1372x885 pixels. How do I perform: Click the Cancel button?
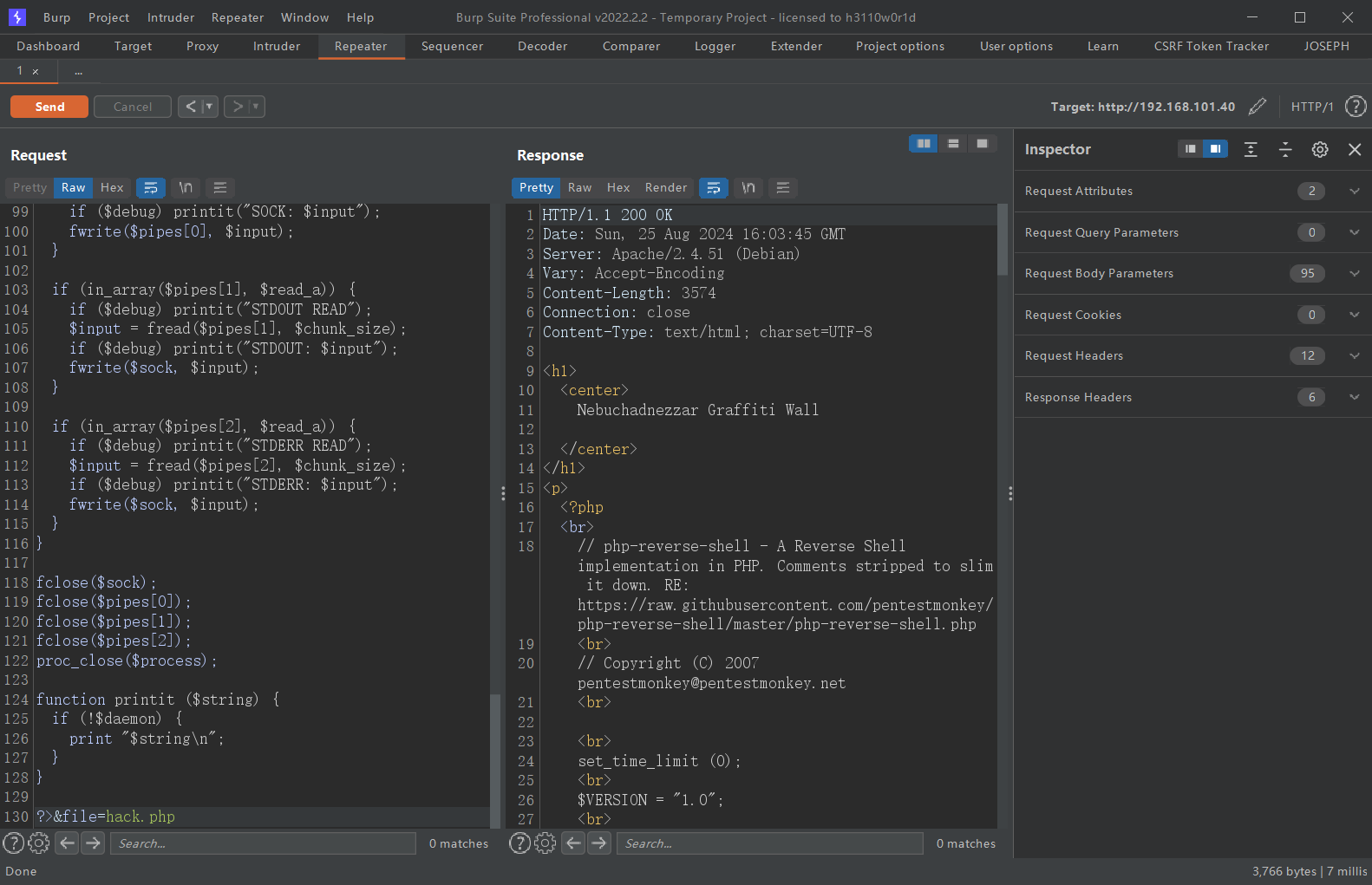point(133,107)
